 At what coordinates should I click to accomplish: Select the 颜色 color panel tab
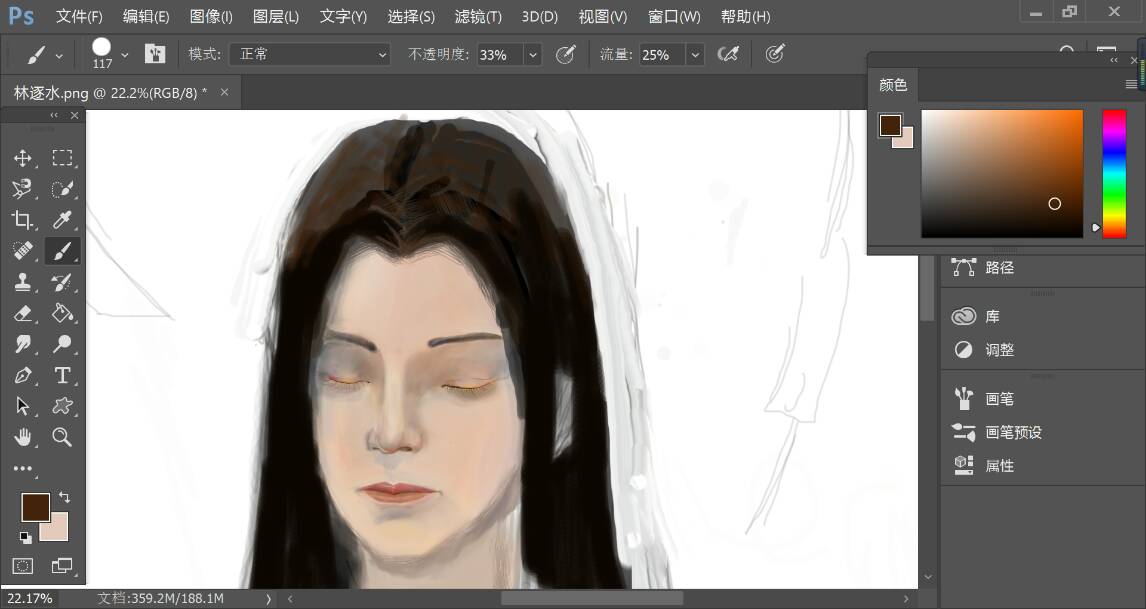click(x=892, y=85)
